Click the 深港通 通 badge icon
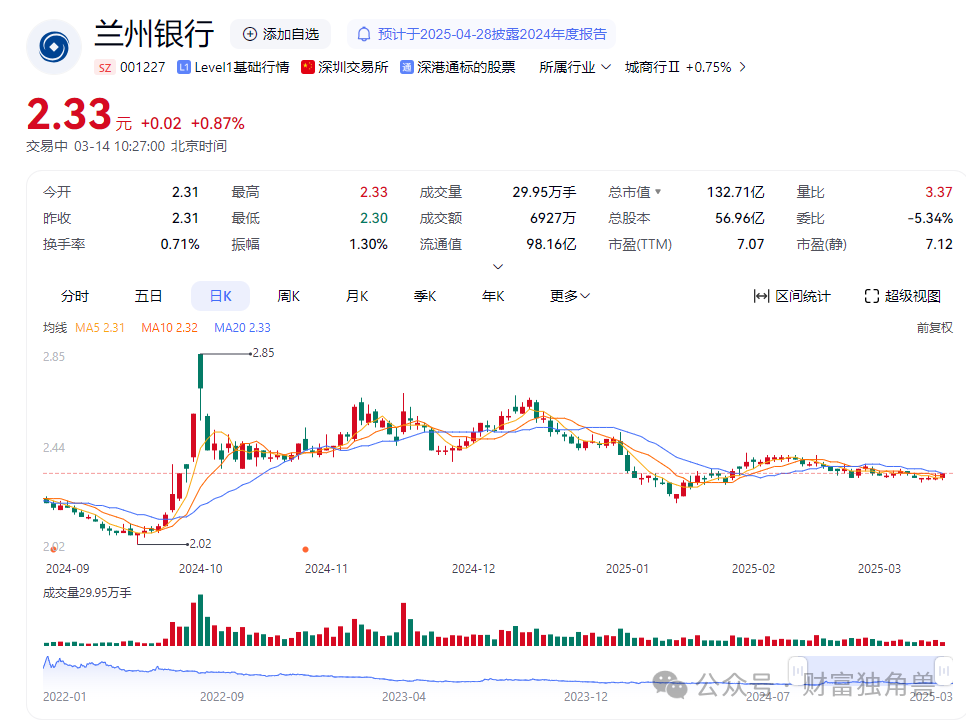The image size is (966, 723). 407,67
